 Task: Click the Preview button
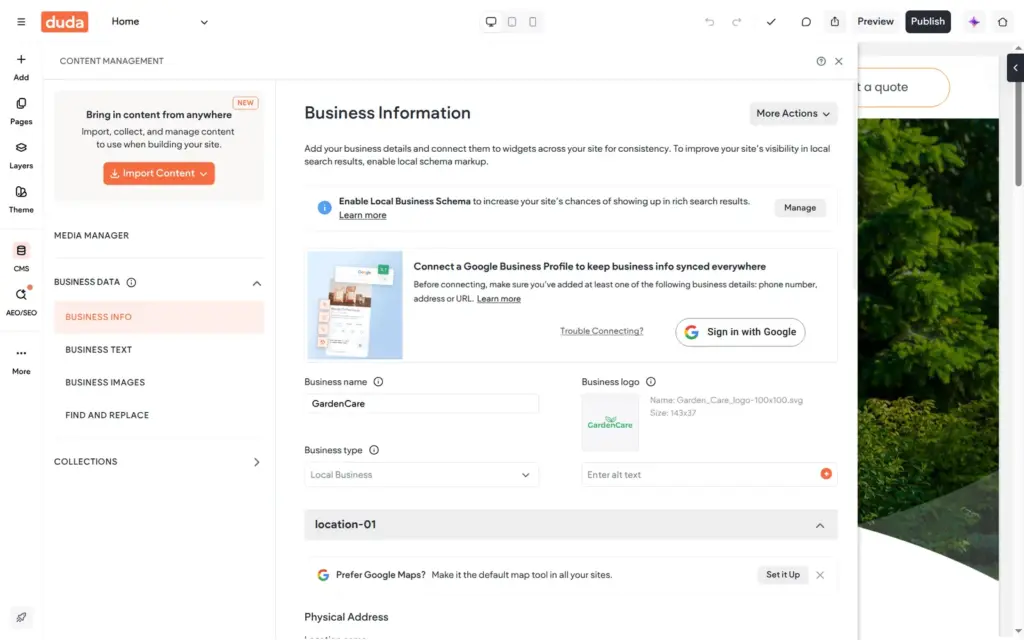[x=875, y=22]
